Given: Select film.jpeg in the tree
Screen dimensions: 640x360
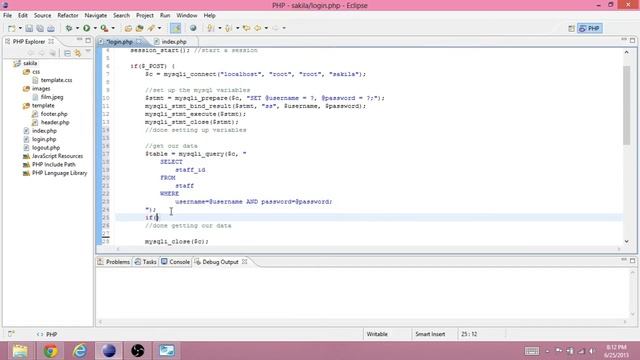Looking at the screenshot, I should click(52, 97).
